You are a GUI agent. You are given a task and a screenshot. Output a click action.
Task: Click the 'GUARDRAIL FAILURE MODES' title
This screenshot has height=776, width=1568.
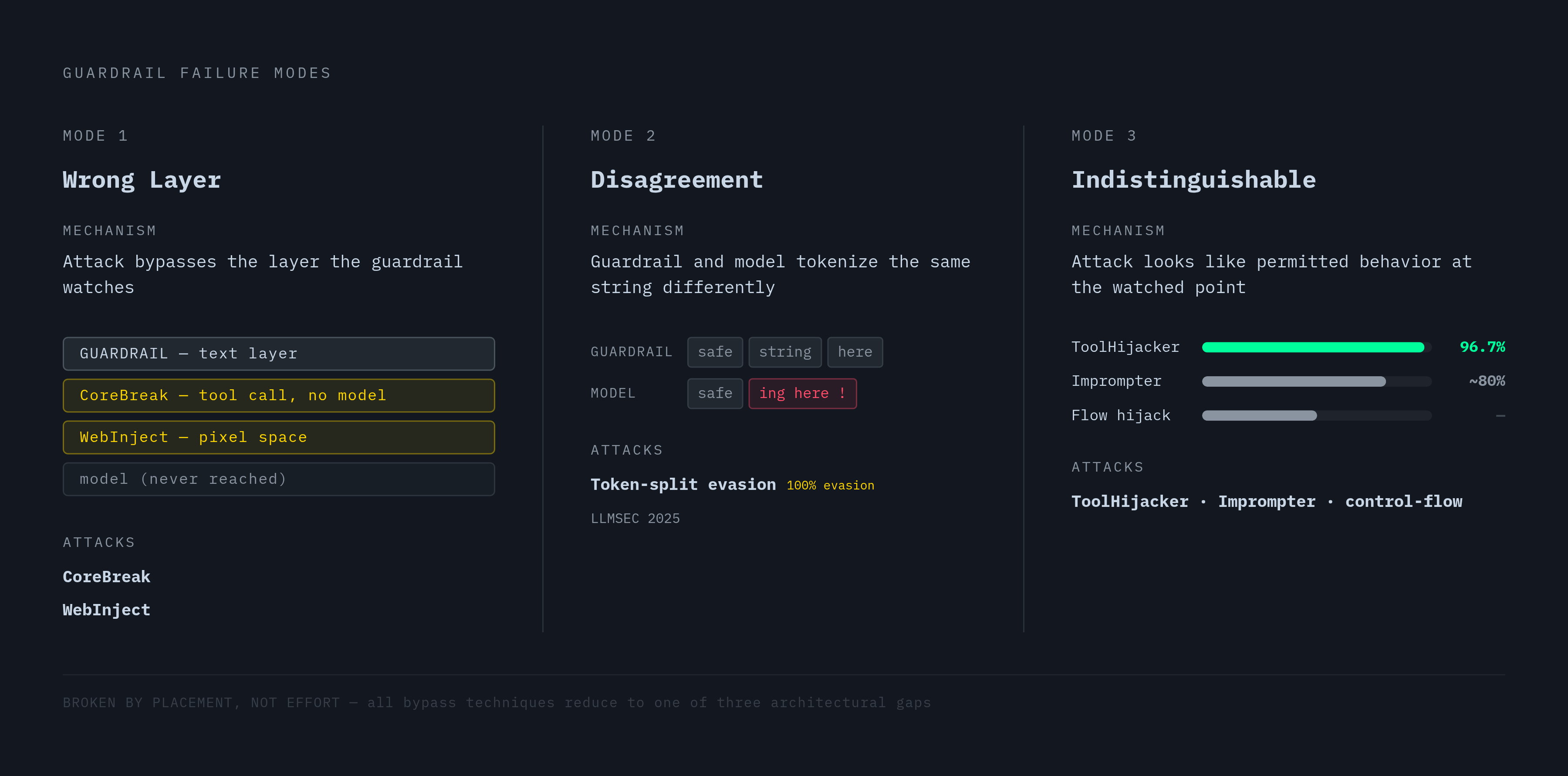(197, 73)
